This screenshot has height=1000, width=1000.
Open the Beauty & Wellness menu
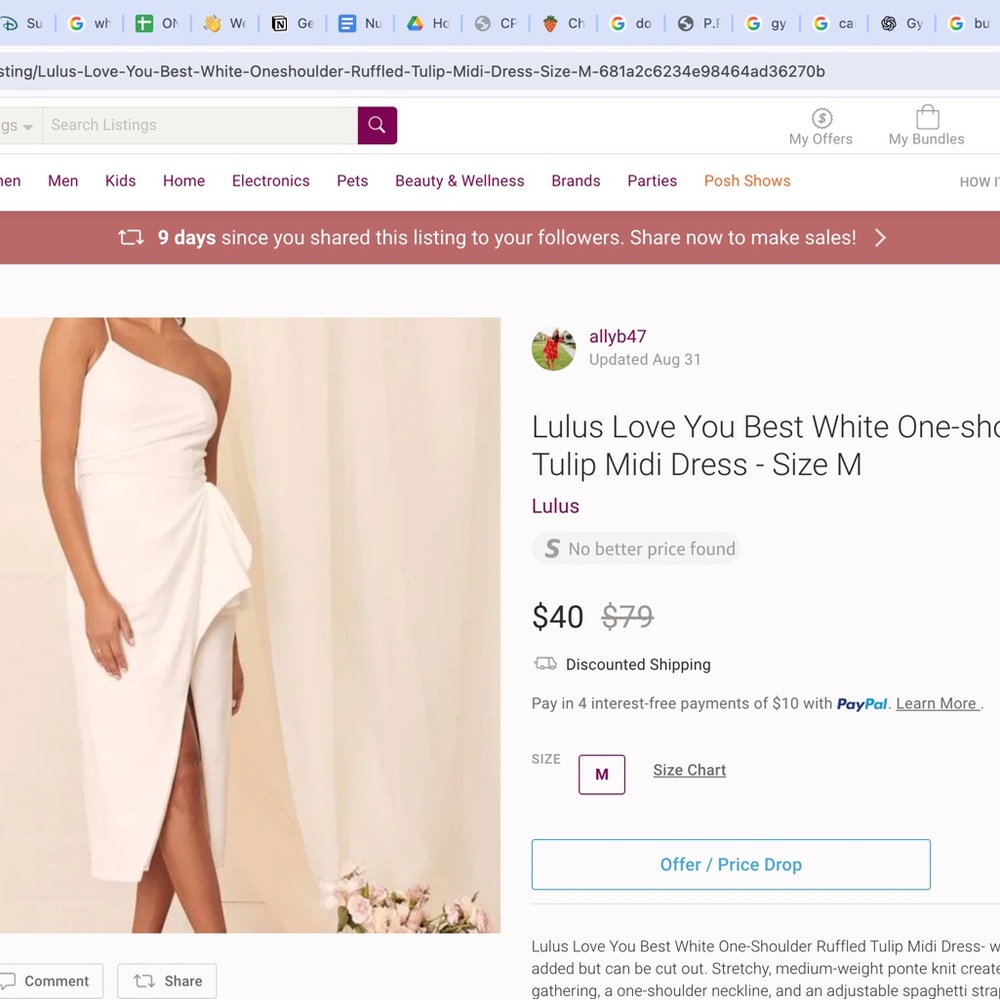click(460, 181)
